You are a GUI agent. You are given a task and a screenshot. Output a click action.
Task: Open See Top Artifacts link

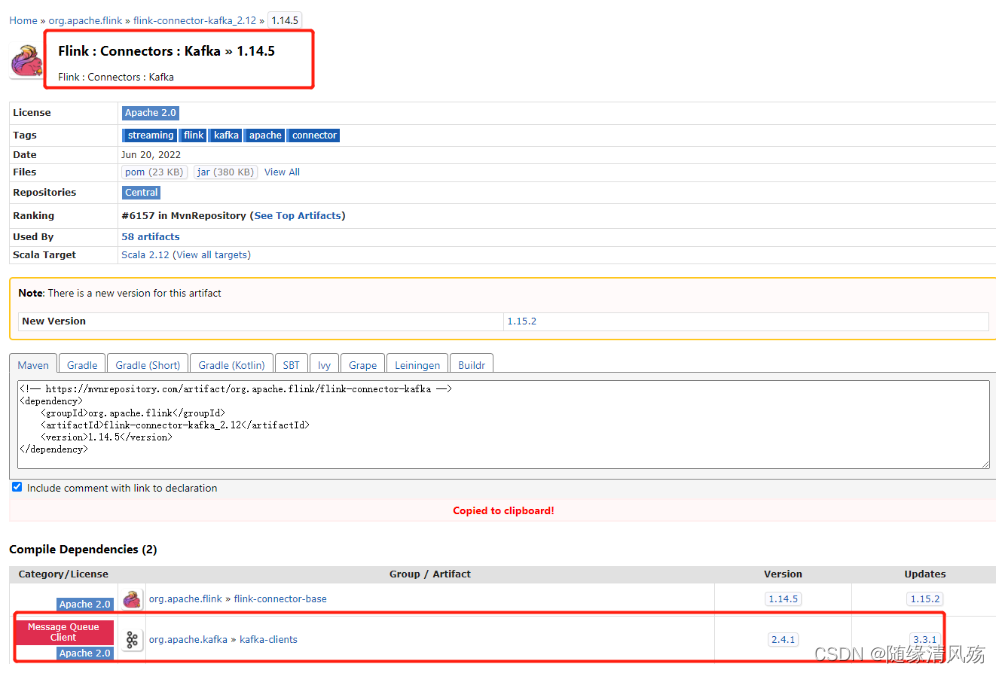[297, 216]
